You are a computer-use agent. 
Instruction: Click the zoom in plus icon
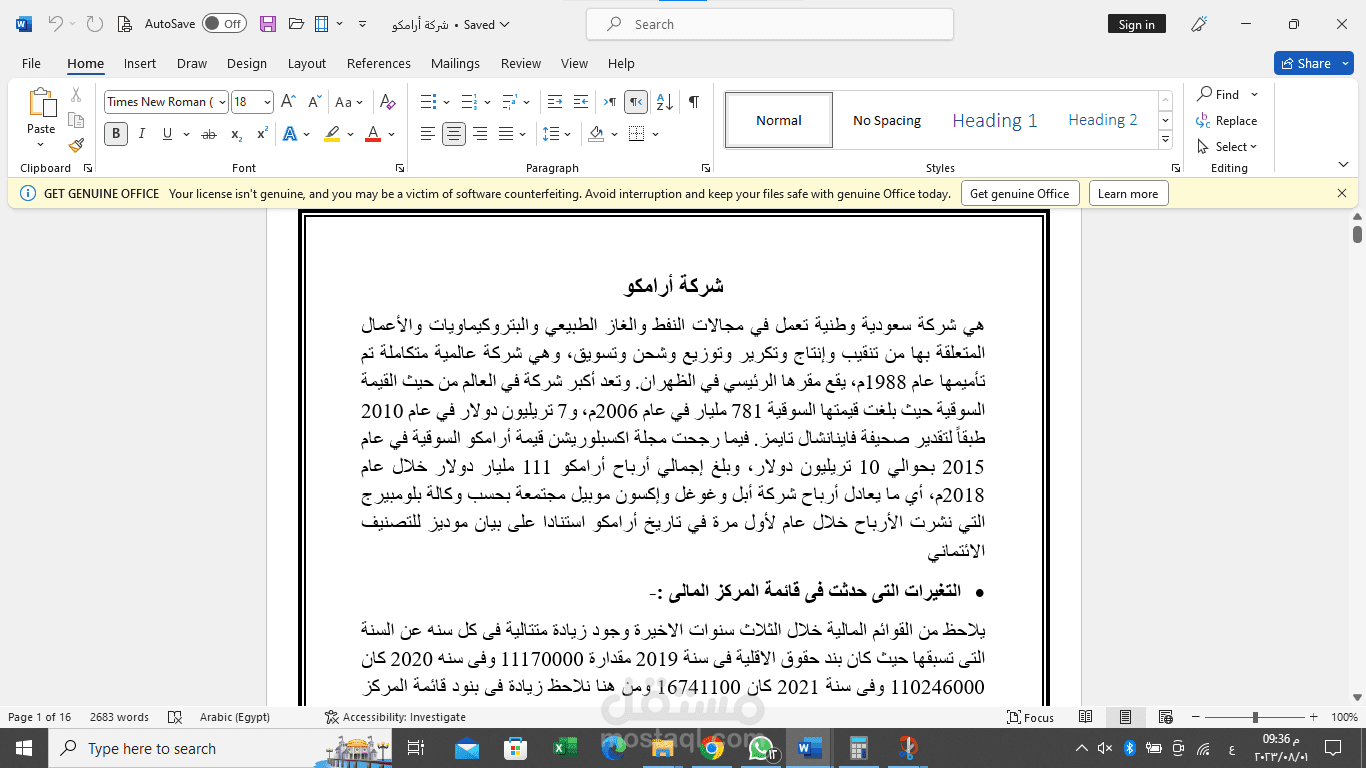point(1315,717)
